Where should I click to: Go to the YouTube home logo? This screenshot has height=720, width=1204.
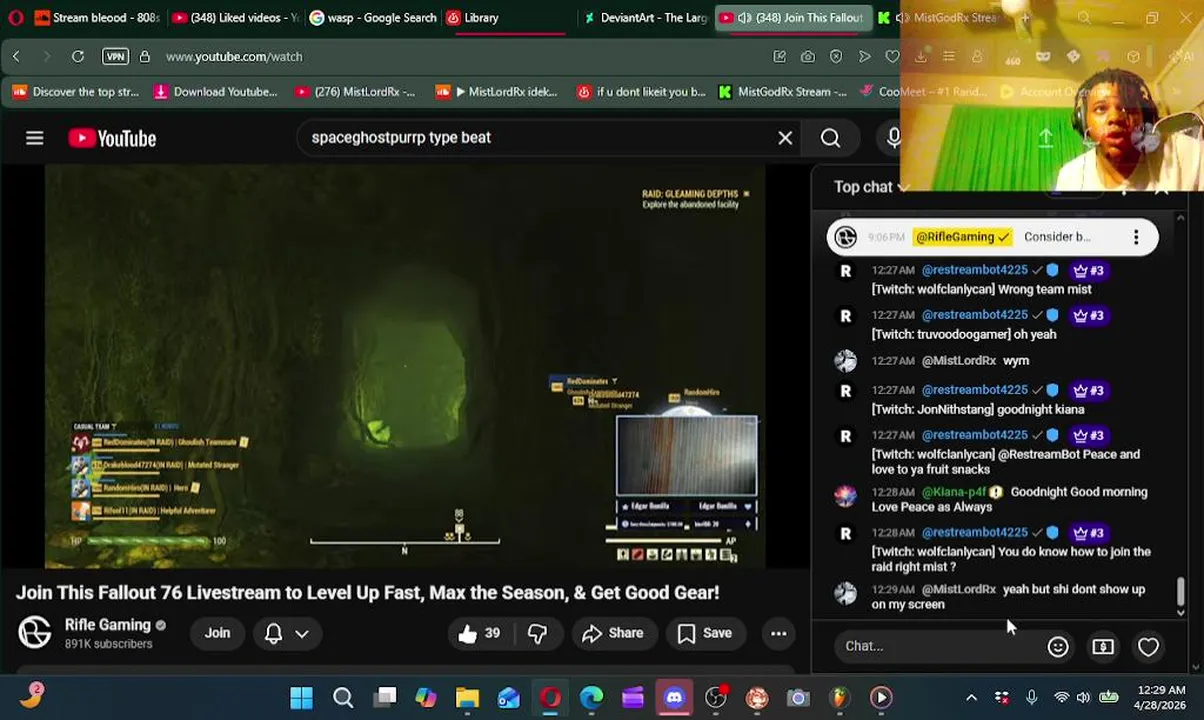click(x=112, y=138)
